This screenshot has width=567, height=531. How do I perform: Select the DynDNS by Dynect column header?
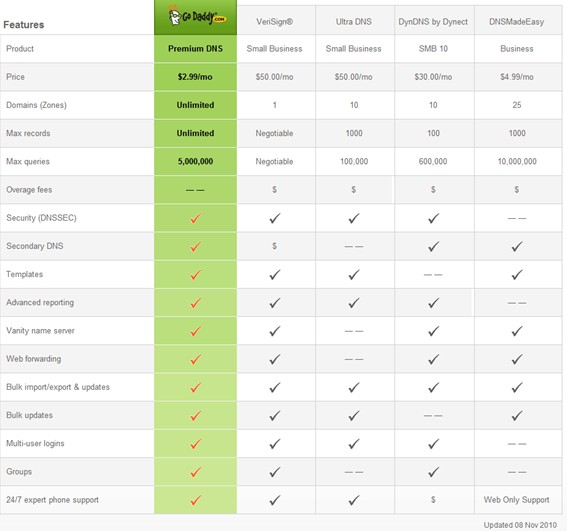coord(433,22)
